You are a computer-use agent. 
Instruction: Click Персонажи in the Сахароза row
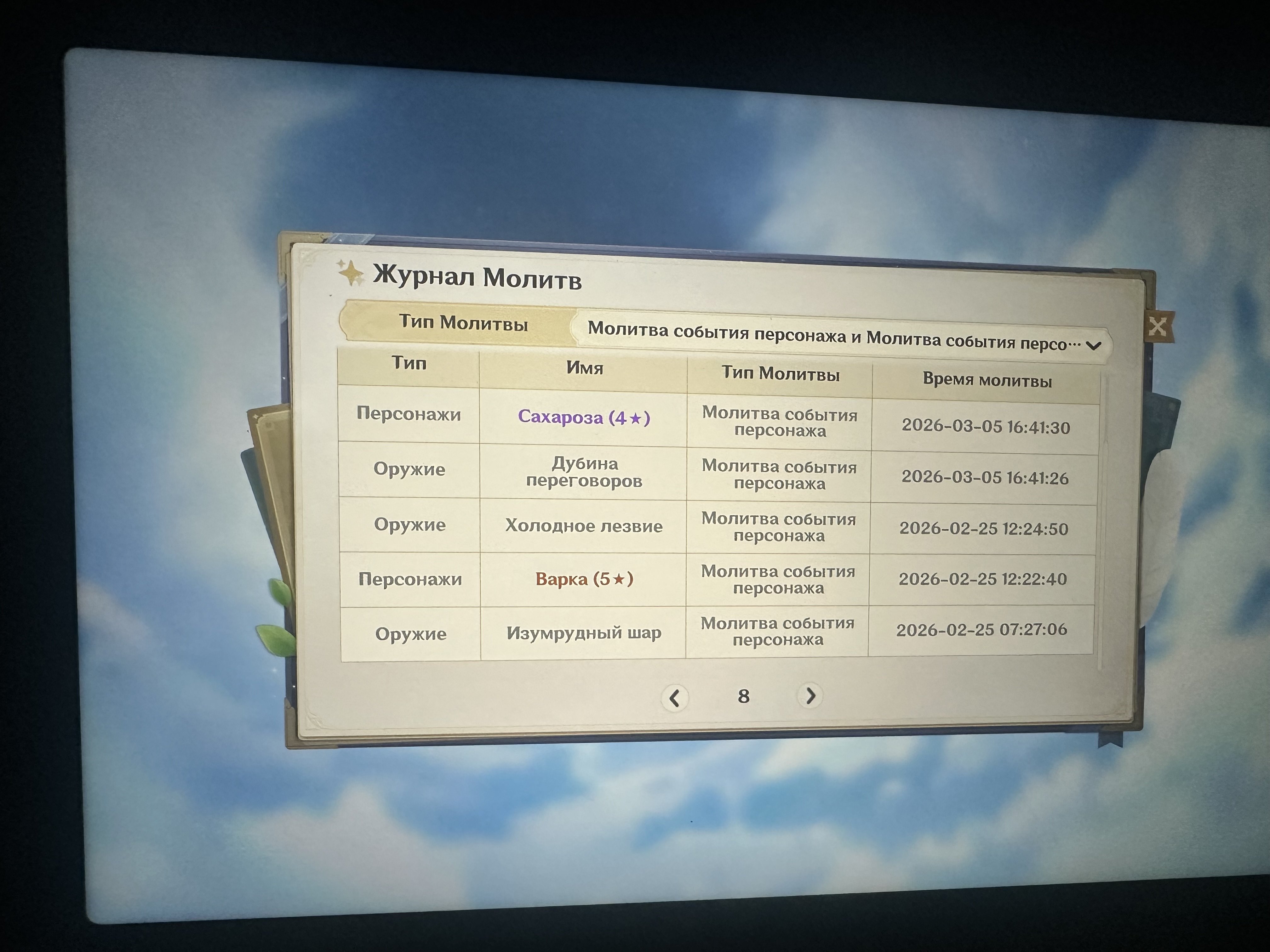pyautogui.click(x=409, y=414)
